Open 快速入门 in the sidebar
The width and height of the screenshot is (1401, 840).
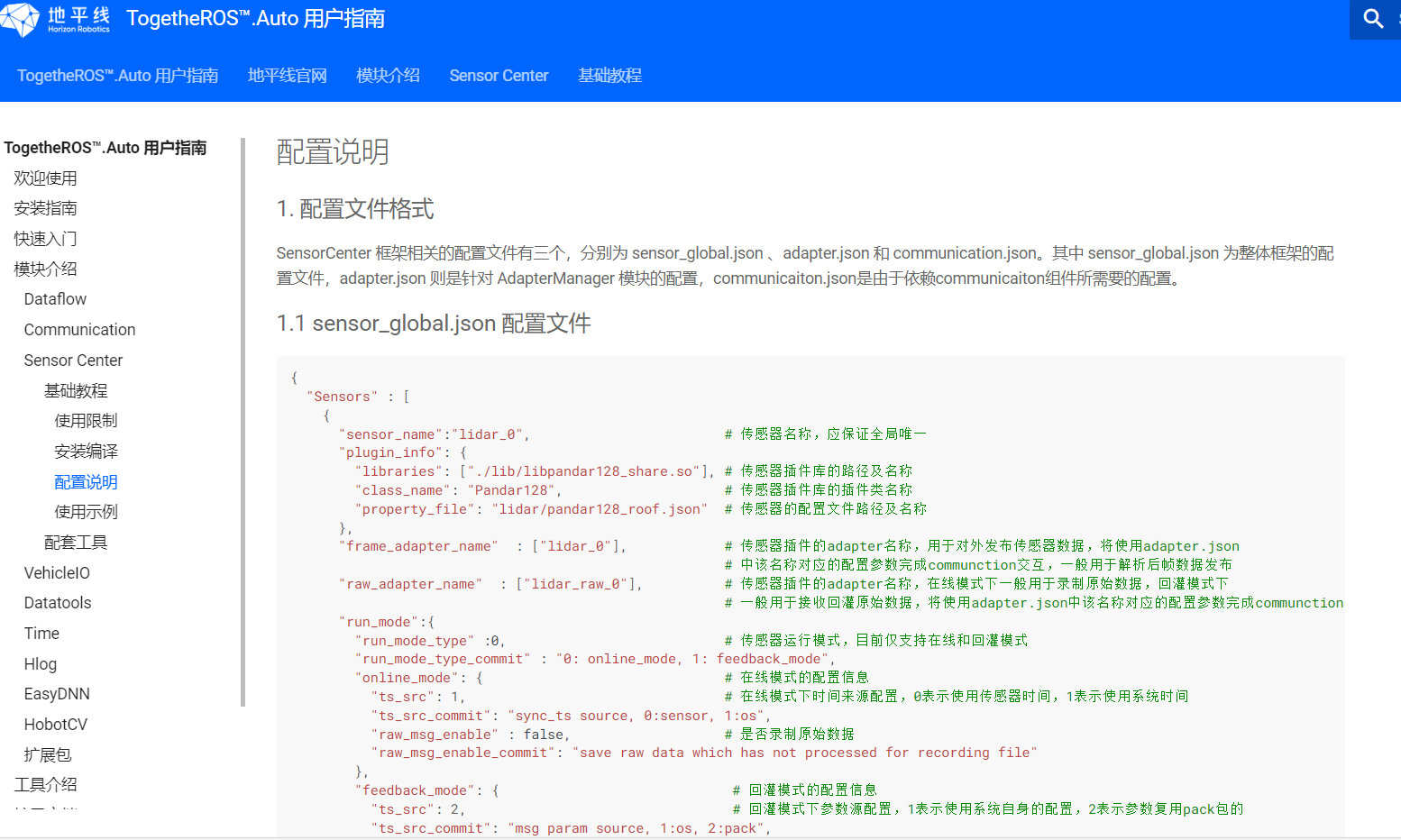click(45, 239)
